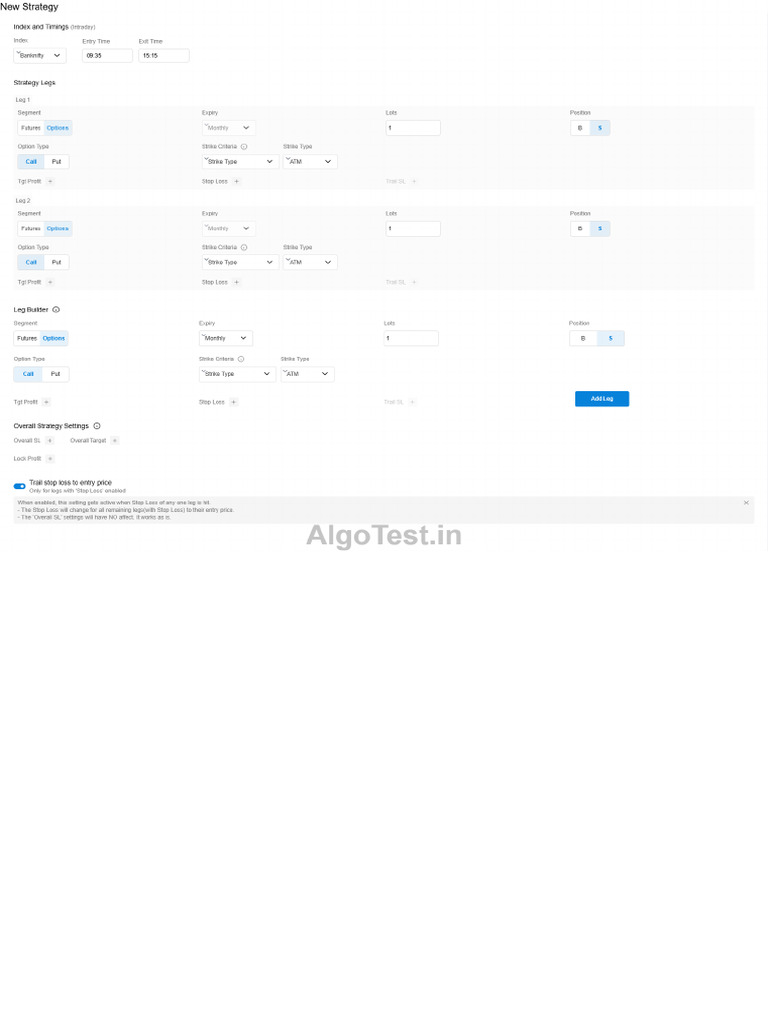Edit the Exit Time field 15:15

(x=163, y=56)
